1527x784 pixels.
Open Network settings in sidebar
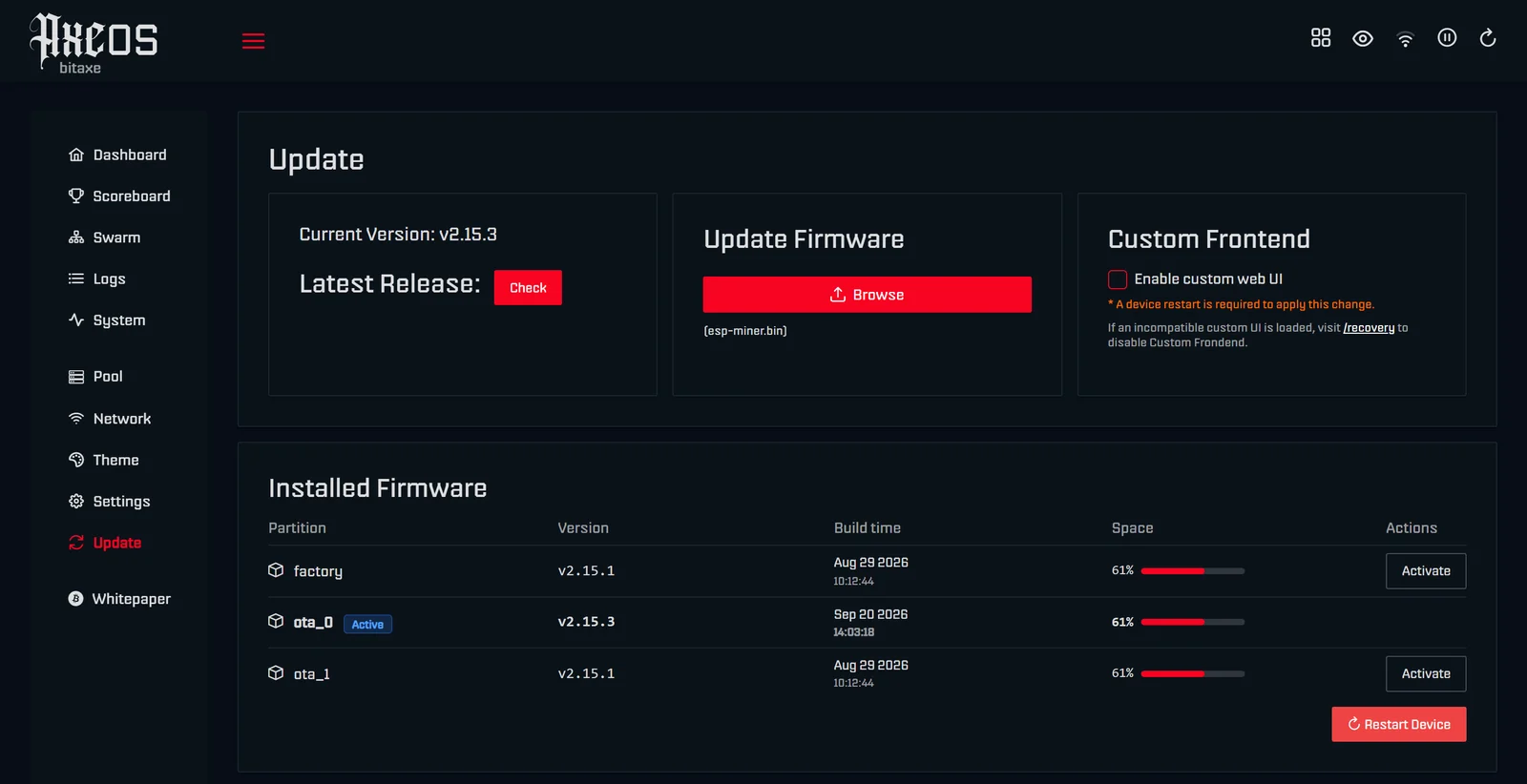110,419
